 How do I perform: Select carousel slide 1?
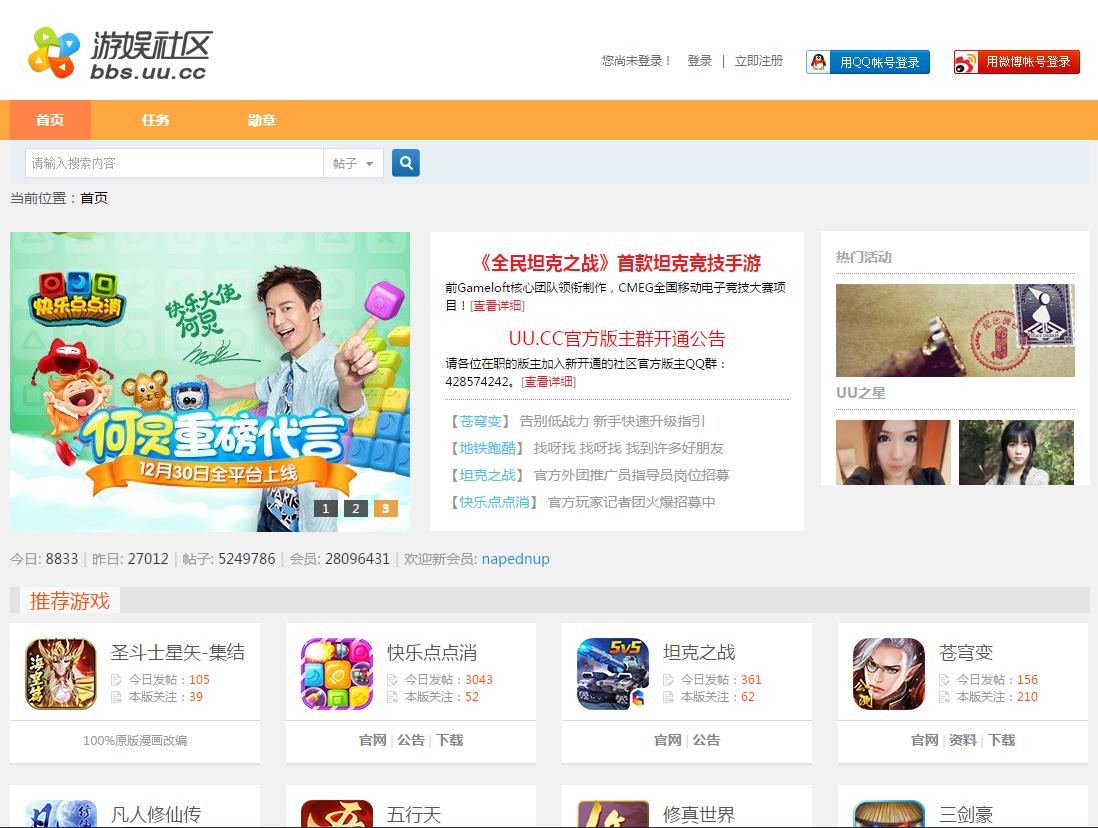[326, 509]
